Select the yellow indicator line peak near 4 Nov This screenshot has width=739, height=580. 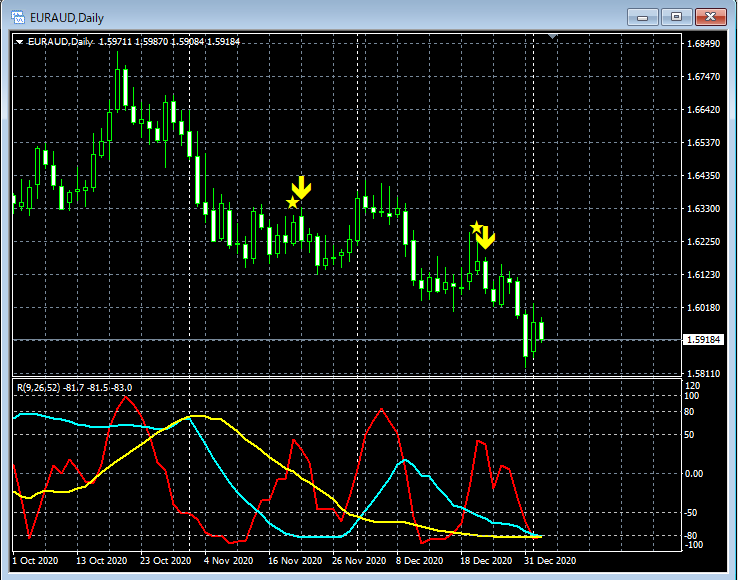[194, 416]
